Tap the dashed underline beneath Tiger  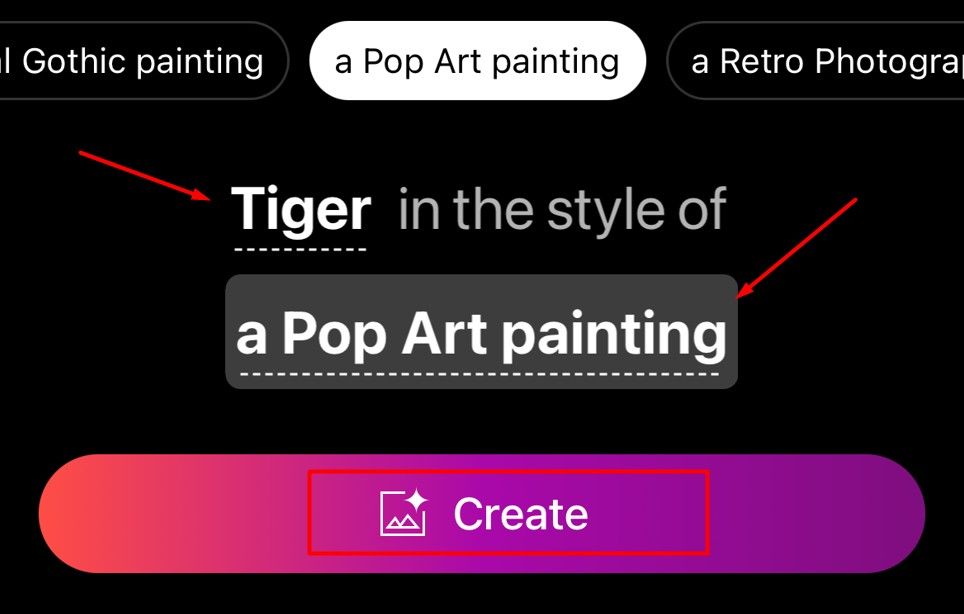[x=301, y=250]
